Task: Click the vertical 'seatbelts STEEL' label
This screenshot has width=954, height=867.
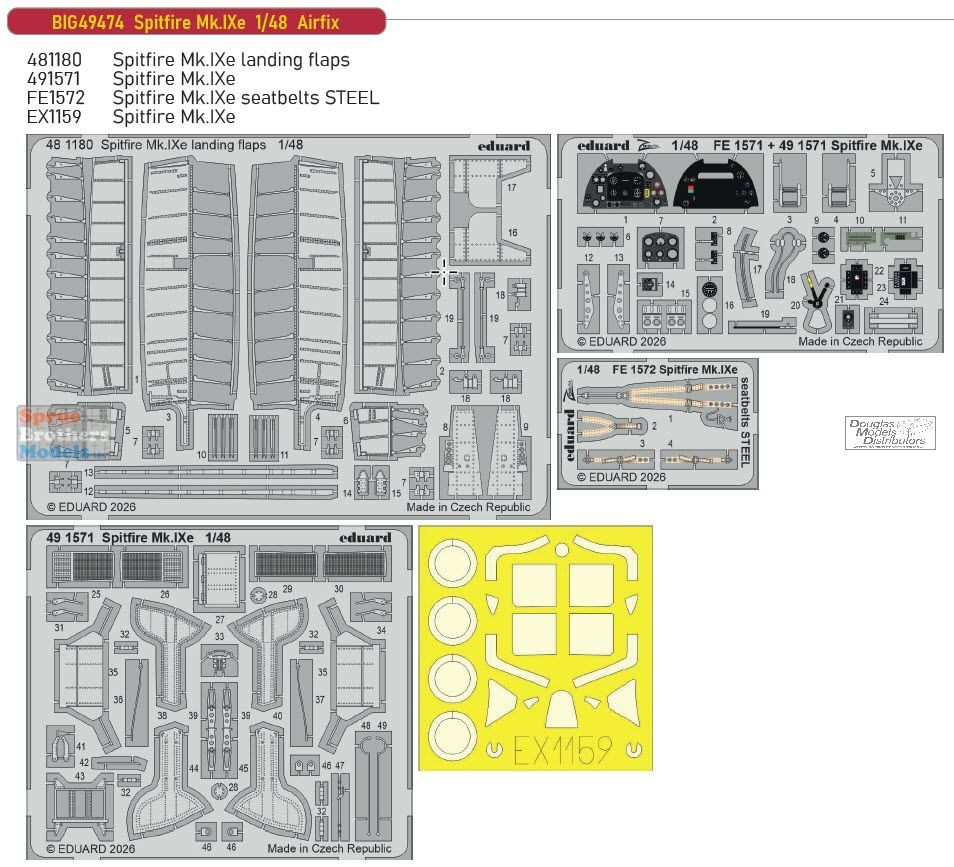Action: (745, 422)
